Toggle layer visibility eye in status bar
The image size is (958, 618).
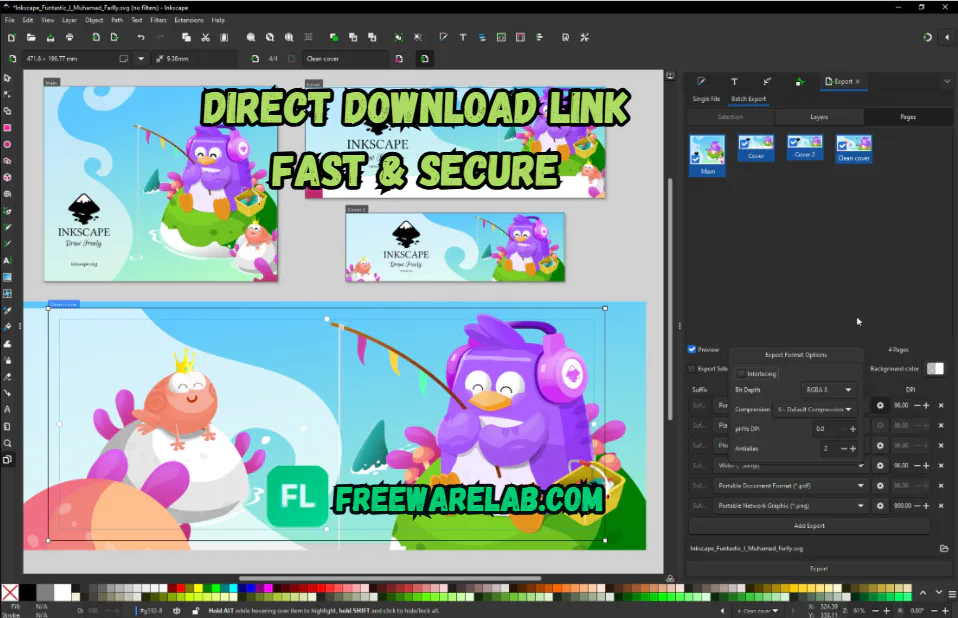(x=177, y=610)
